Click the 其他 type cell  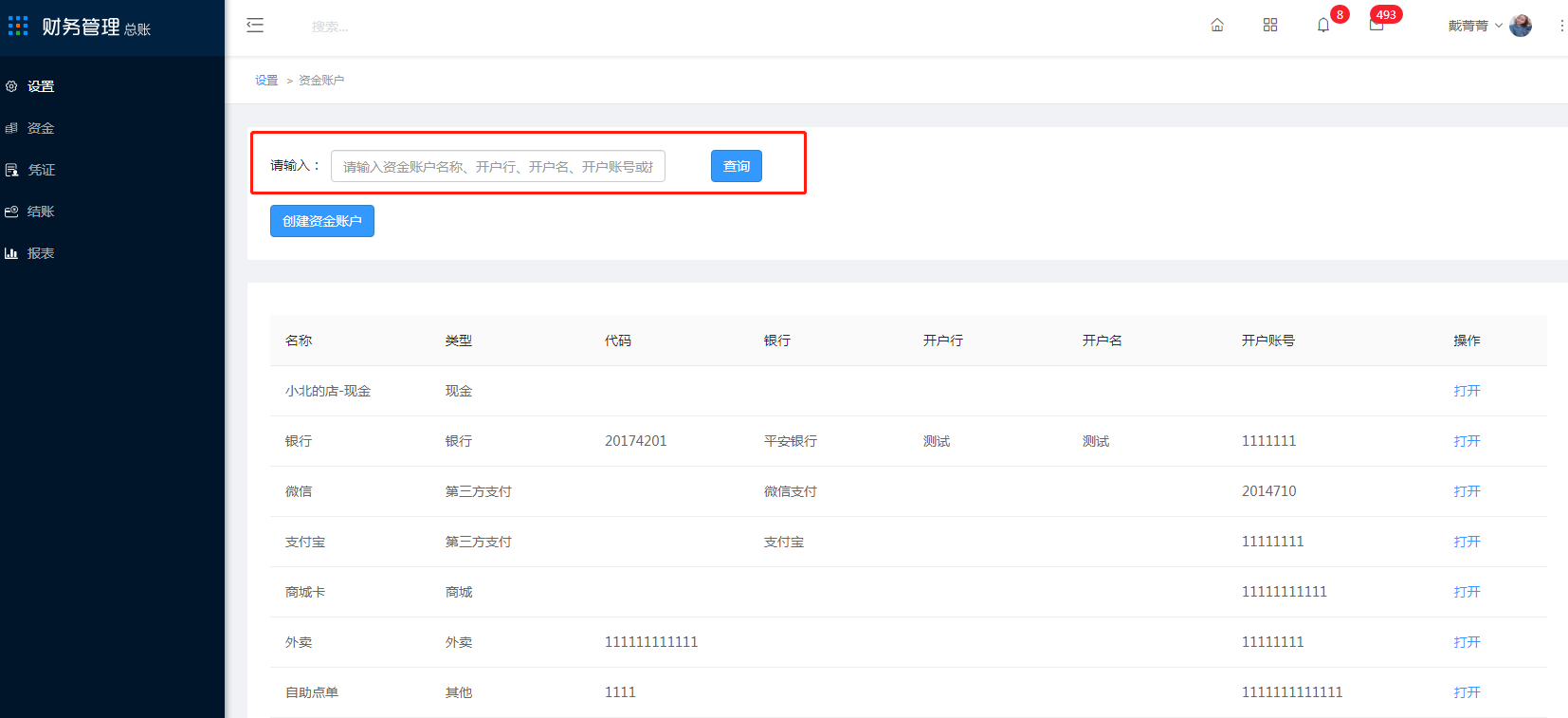tap(459, 692)
